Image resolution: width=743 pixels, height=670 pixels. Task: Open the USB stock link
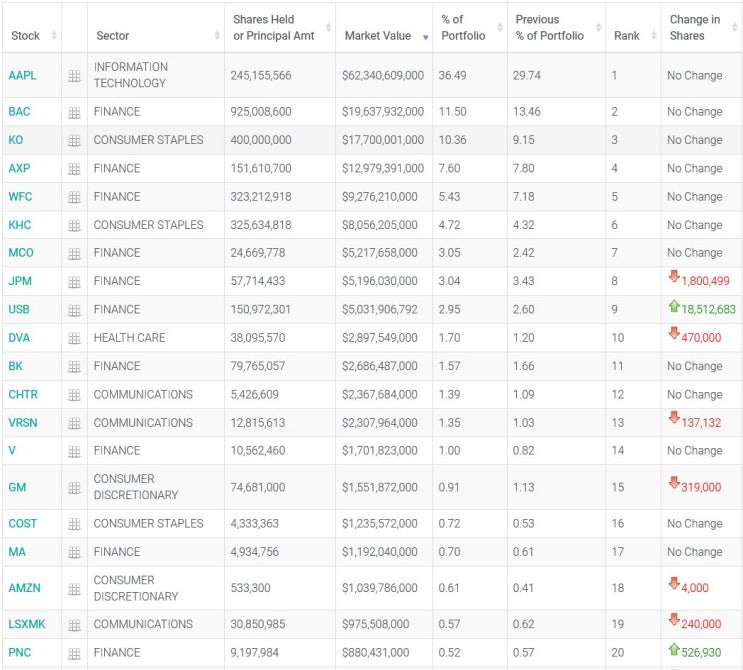pos(19,309)
